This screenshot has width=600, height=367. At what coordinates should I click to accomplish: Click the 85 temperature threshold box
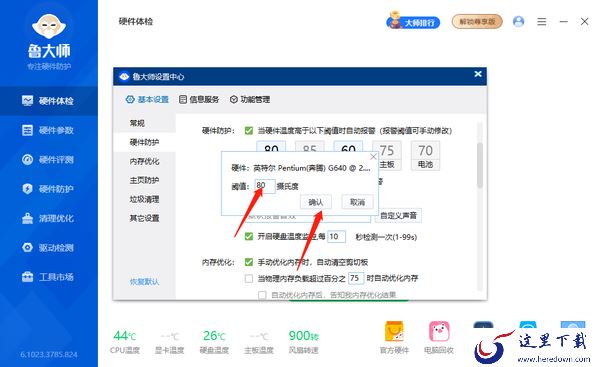click(x=310, y=147)
